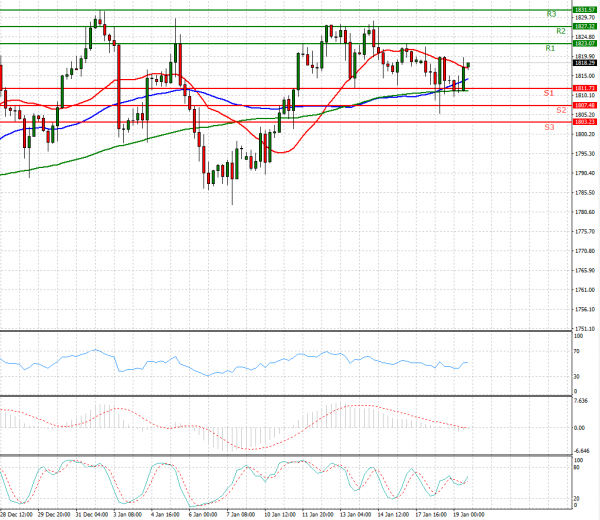
Task: Click the 1803.23 red price tag
Action: point(586,122)
